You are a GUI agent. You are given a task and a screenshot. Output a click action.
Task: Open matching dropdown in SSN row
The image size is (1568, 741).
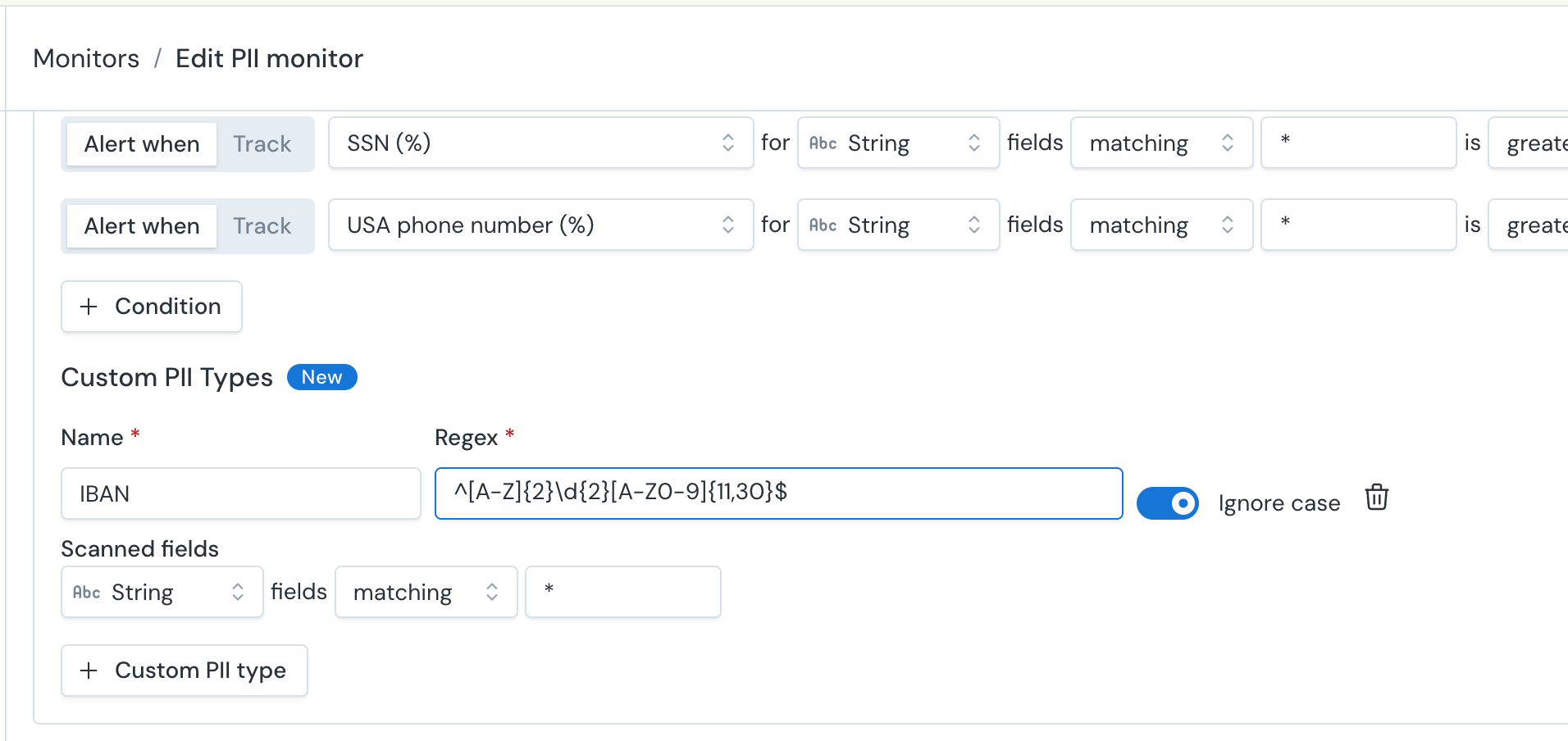pos(1161,143)
